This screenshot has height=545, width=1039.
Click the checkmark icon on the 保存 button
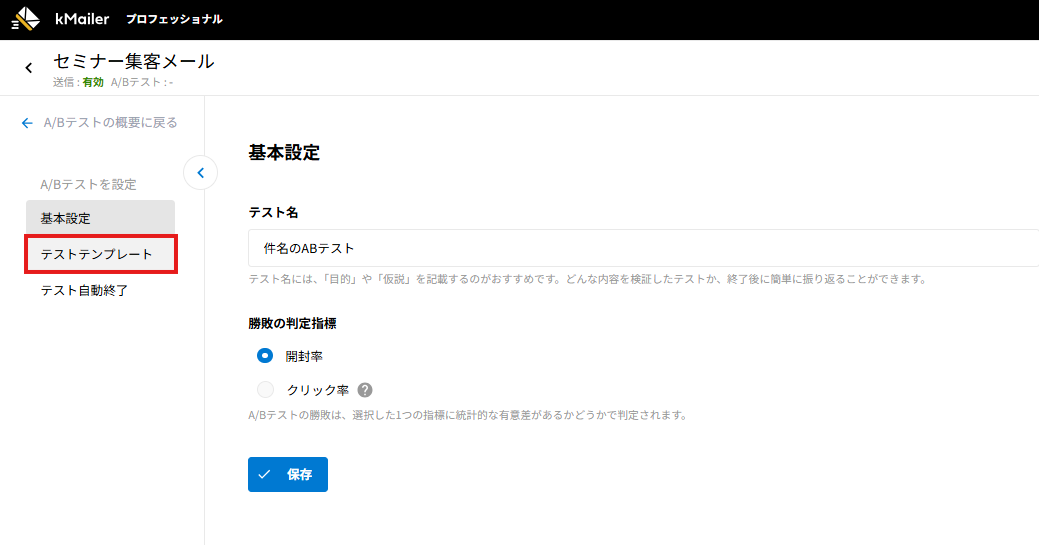[x=265, y=475]
